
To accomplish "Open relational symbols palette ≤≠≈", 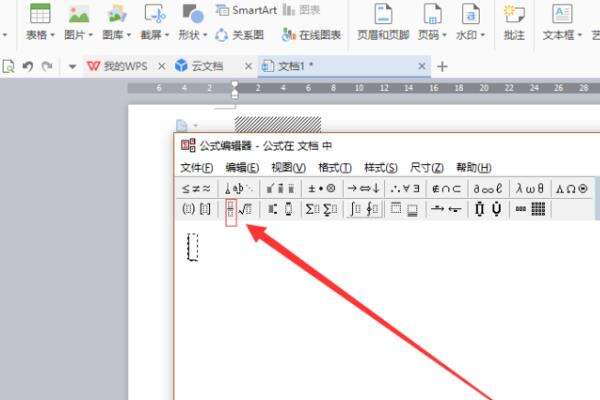I will click(x=196, y=188).
